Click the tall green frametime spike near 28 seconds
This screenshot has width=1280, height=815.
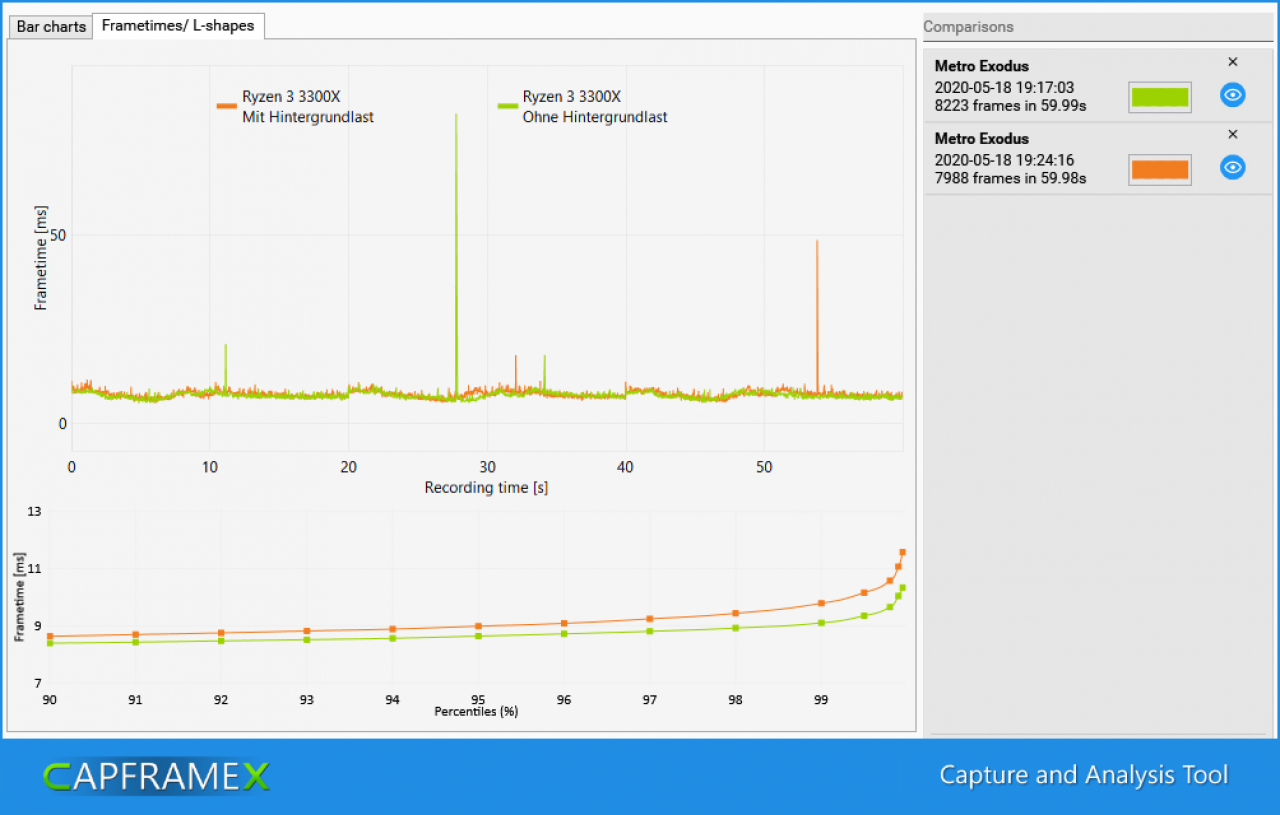click(456, 250)
